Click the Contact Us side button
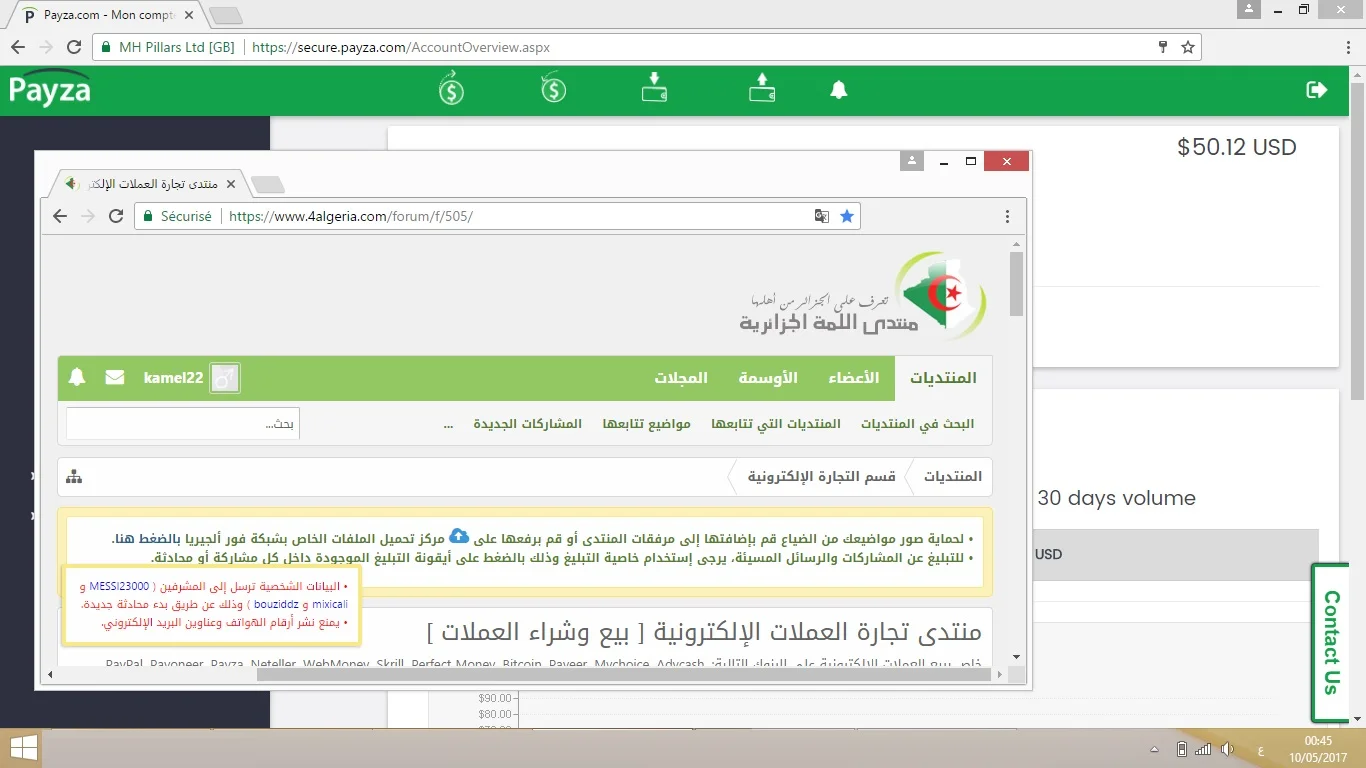 [x=1331, y=642]
